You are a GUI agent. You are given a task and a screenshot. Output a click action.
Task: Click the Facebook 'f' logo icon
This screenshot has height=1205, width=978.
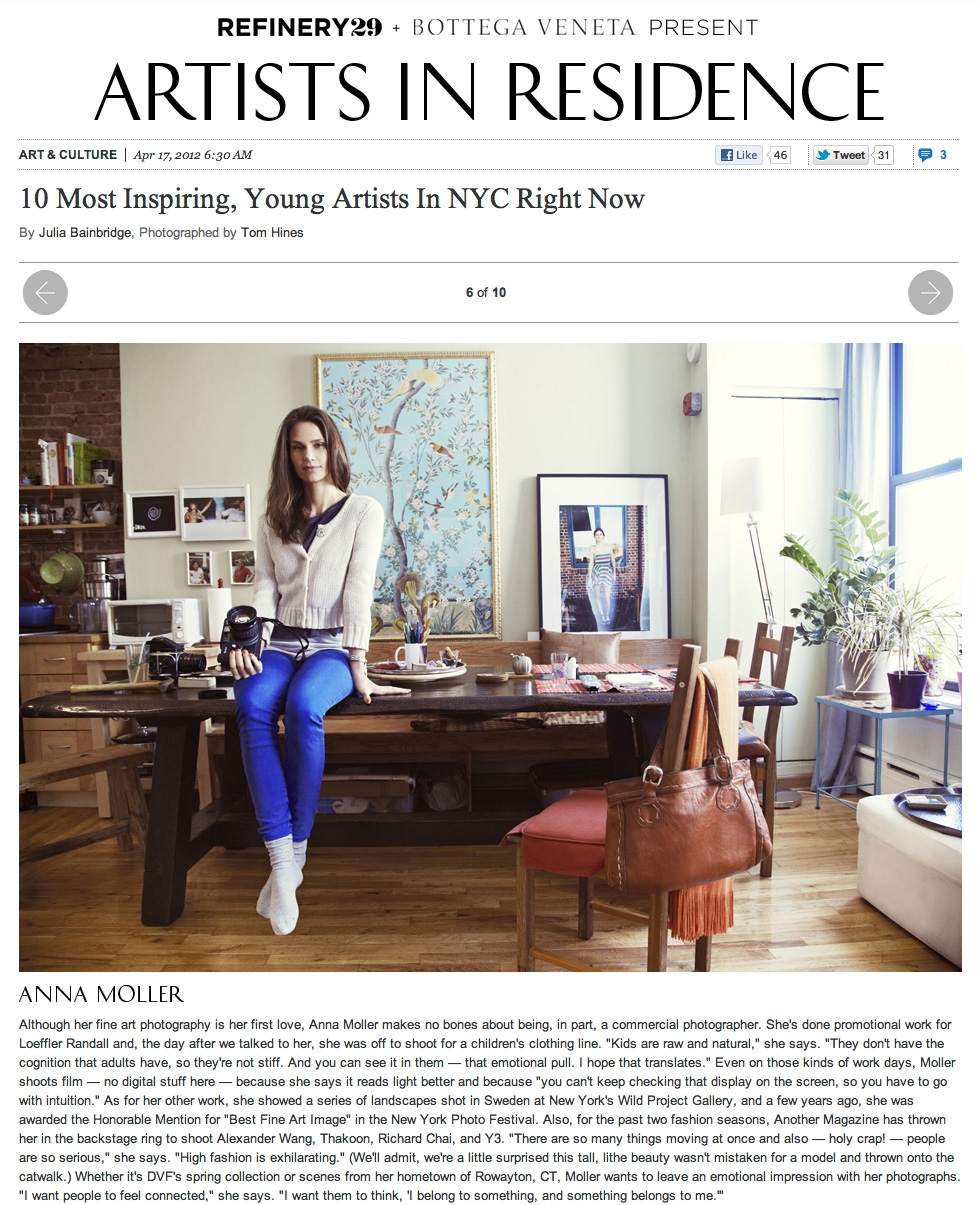pos(725,155)
